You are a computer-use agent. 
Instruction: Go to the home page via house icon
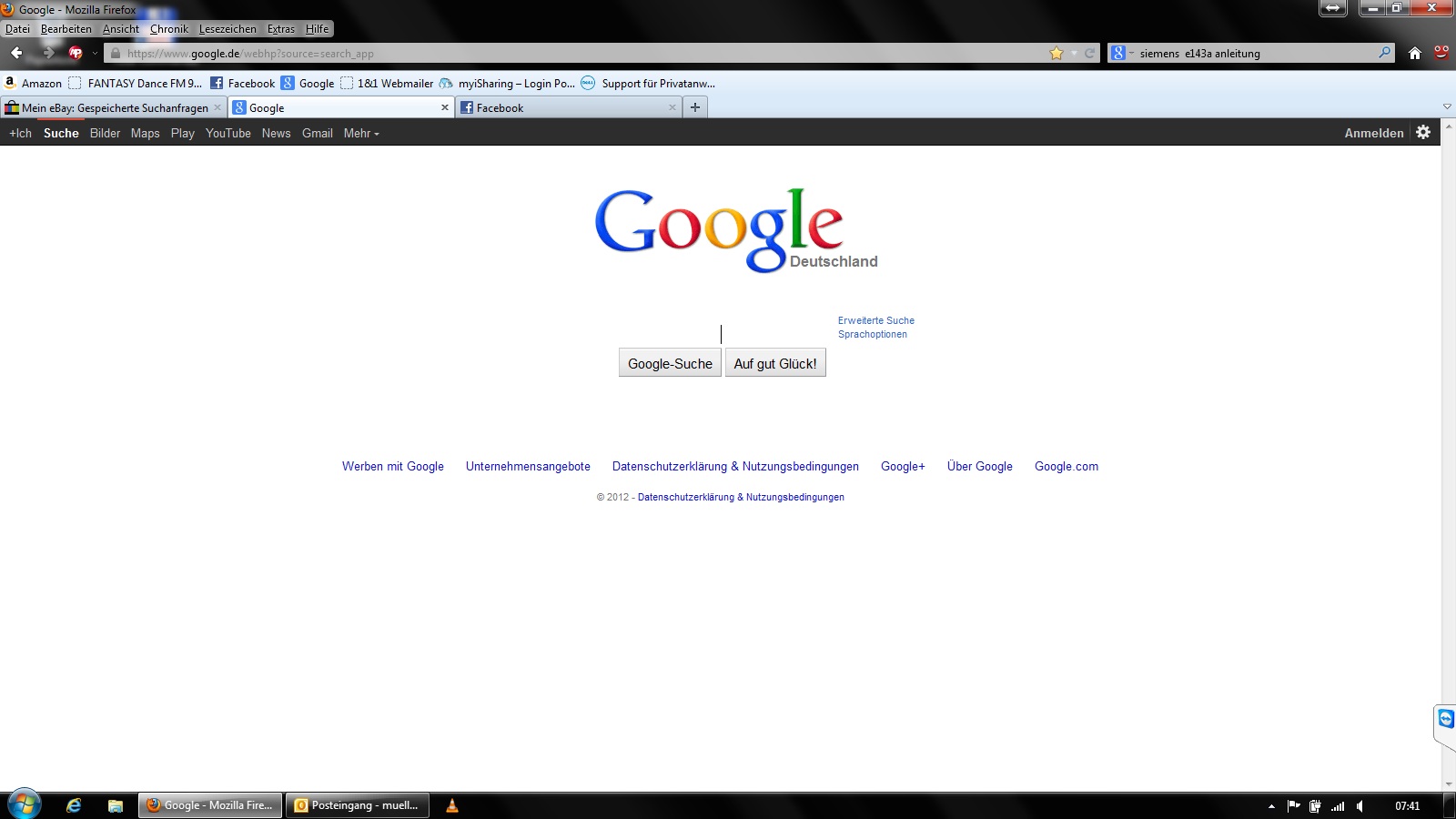click(x=1415, y=53)
